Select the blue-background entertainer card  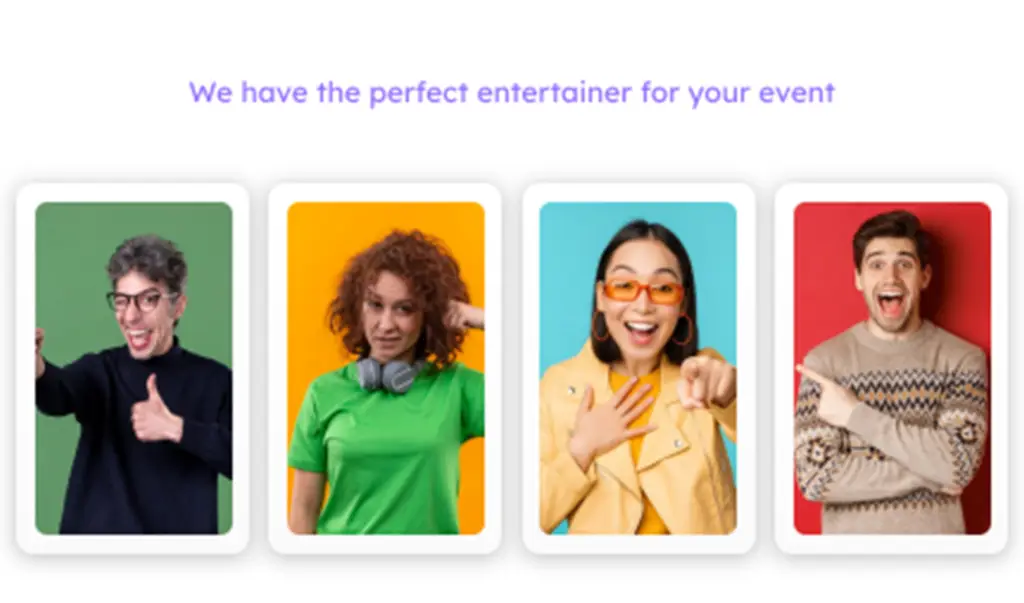pos(638,368)
